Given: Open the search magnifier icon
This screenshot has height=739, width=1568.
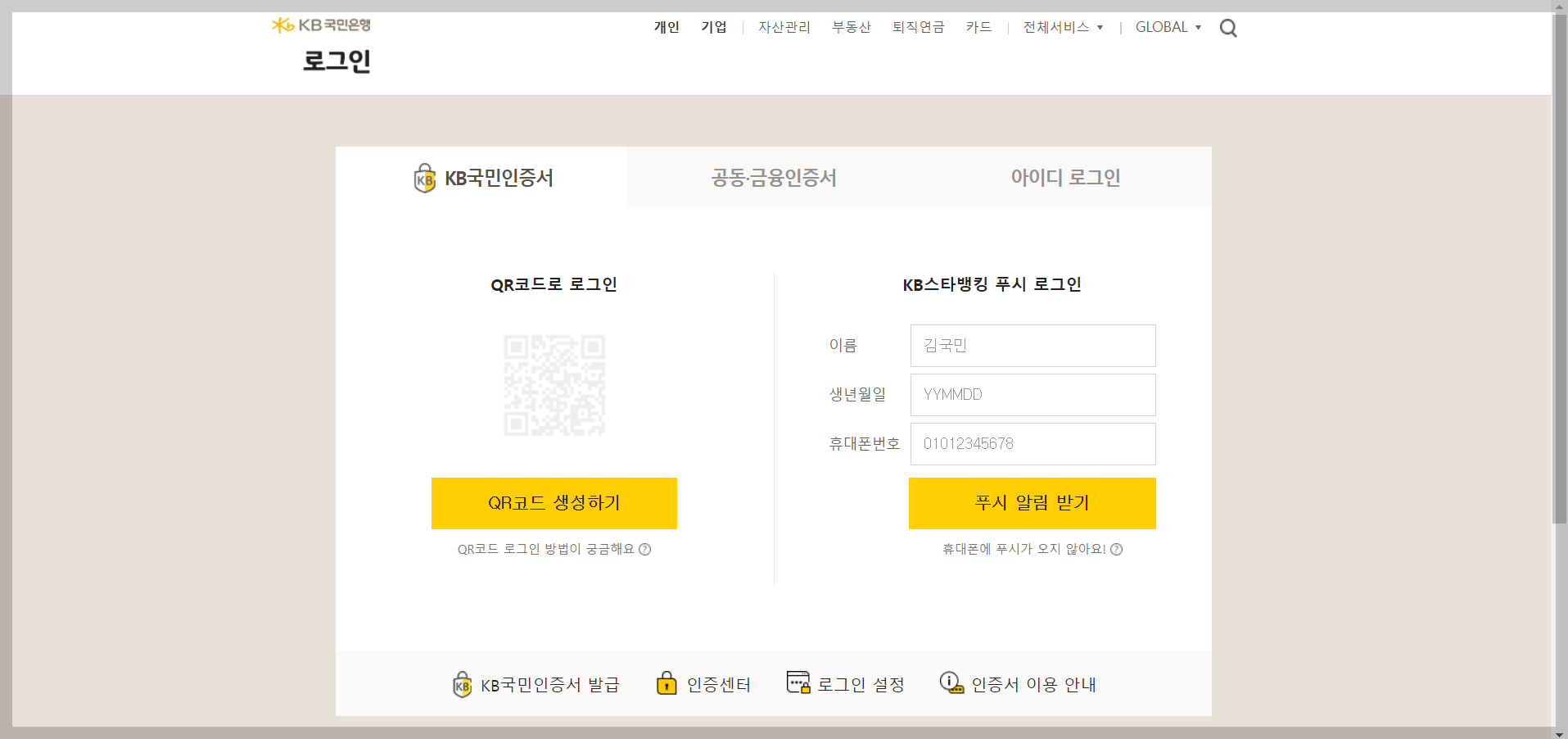Looking at the screenshot, I should tap(1227, 27).
